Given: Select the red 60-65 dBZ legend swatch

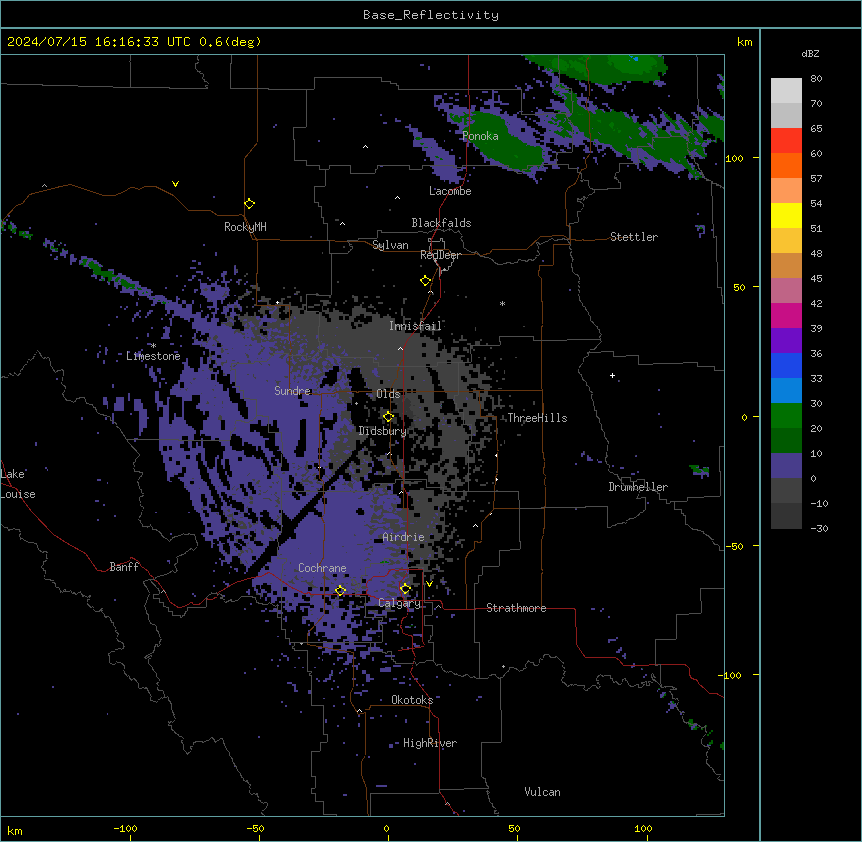Looking at the screenshot, I should coord(786,141).
